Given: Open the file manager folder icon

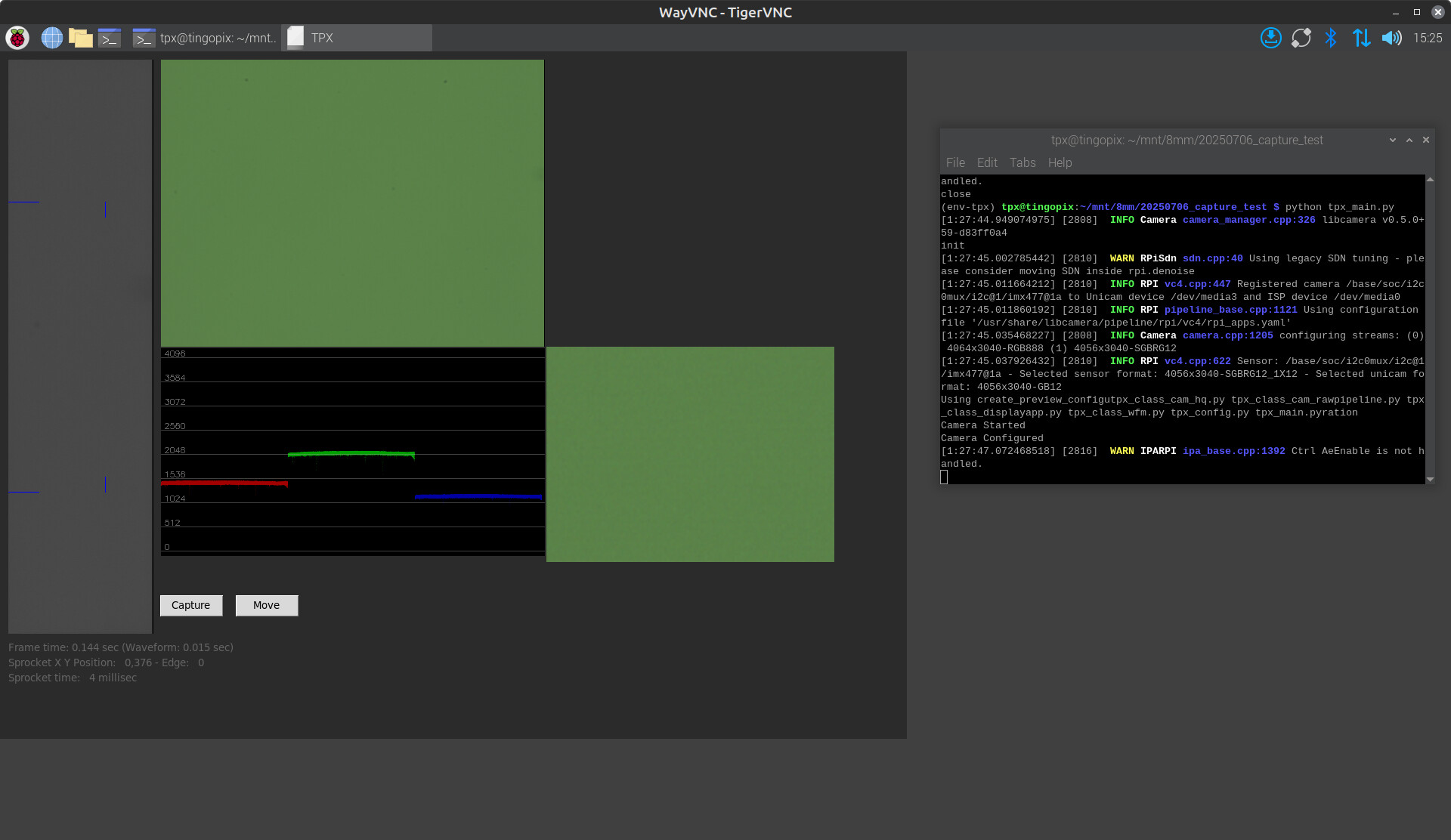Looking at the screenshot, I should pos(80,38).
